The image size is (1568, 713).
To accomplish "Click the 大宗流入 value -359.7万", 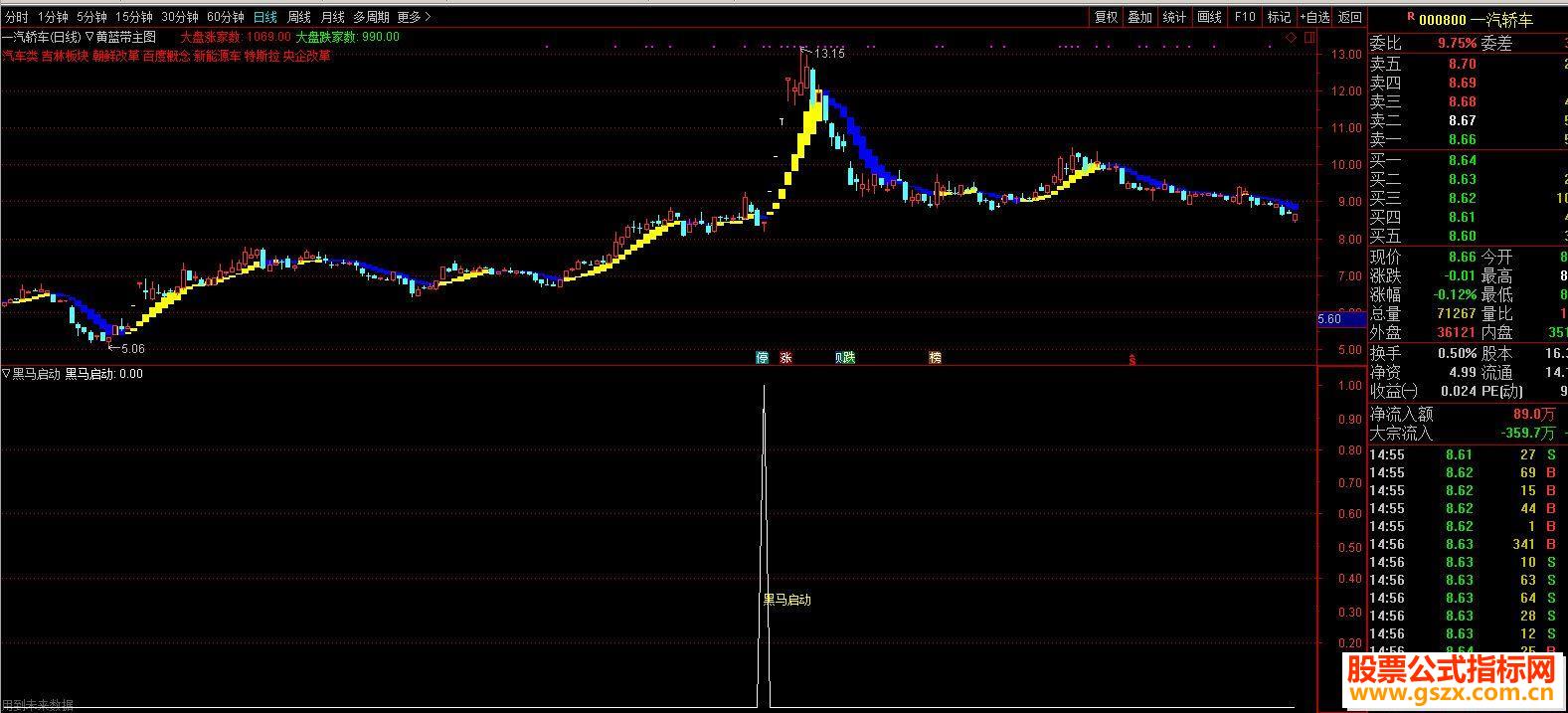I will click(1528, 433).
